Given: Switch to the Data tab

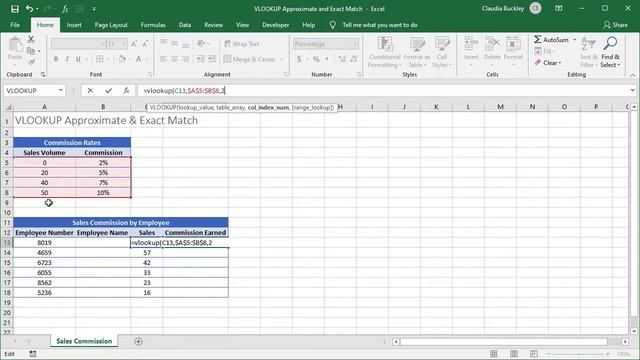Looking at the screenshot, I should click(x=184, y=25).
